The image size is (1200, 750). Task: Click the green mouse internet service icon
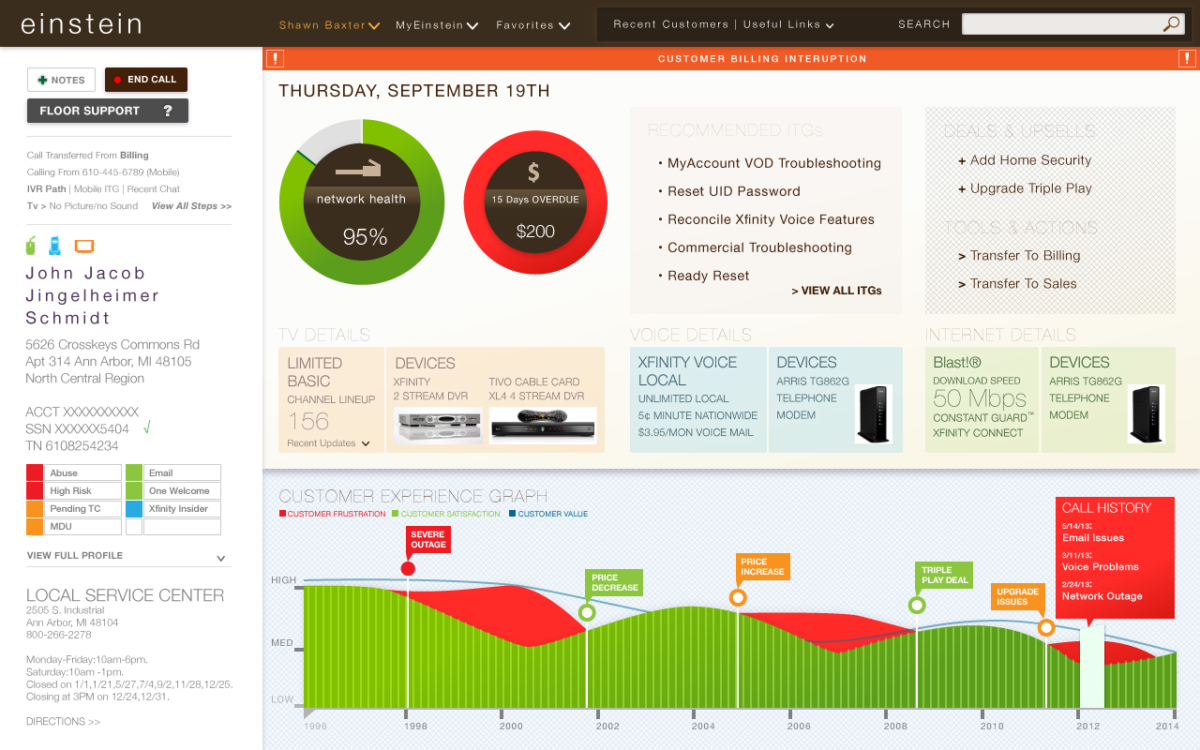[x=32, y=245]
